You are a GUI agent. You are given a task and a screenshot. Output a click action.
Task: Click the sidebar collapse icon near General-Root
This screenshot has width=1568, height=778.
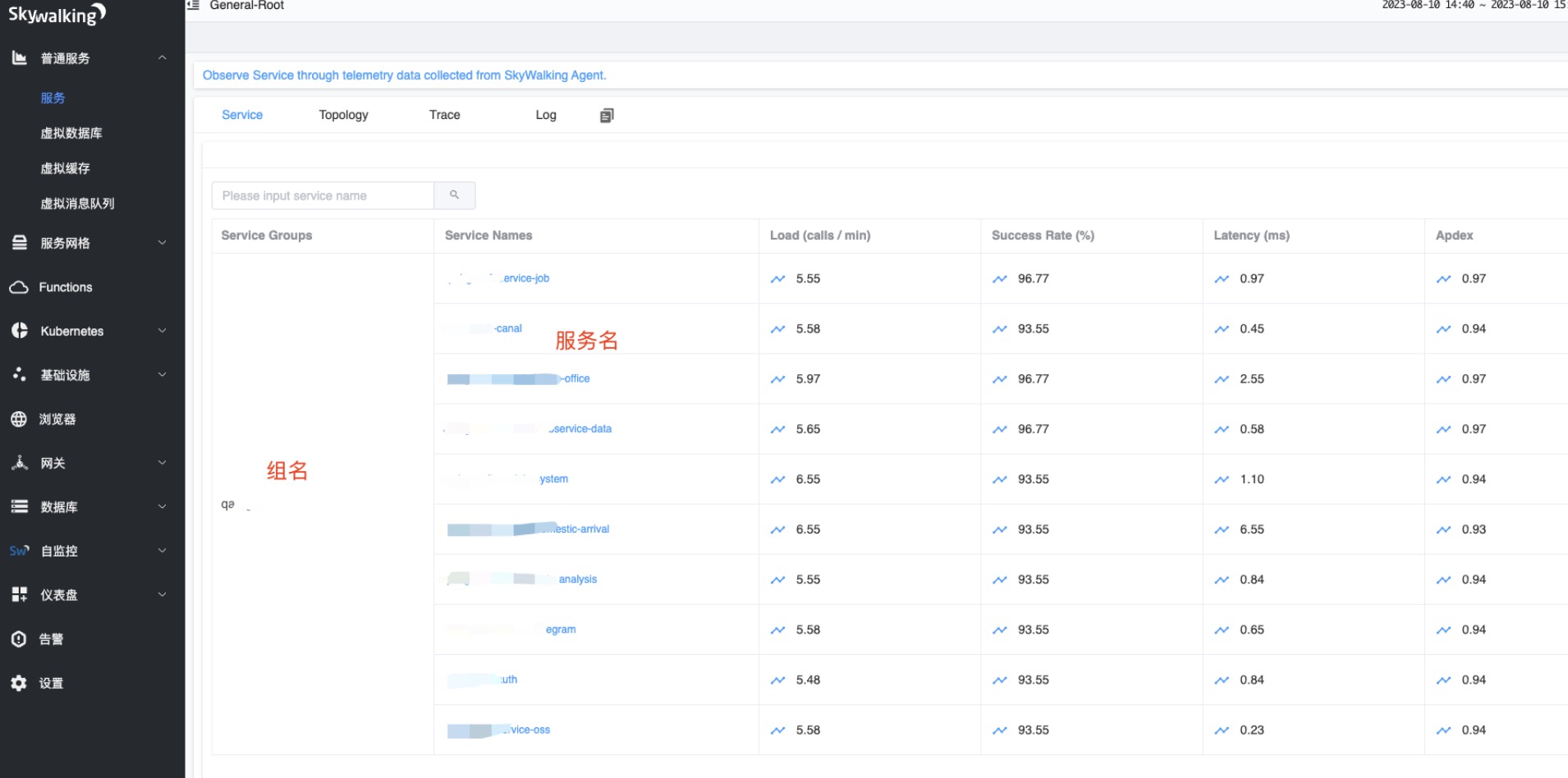(x=194, y=6)
